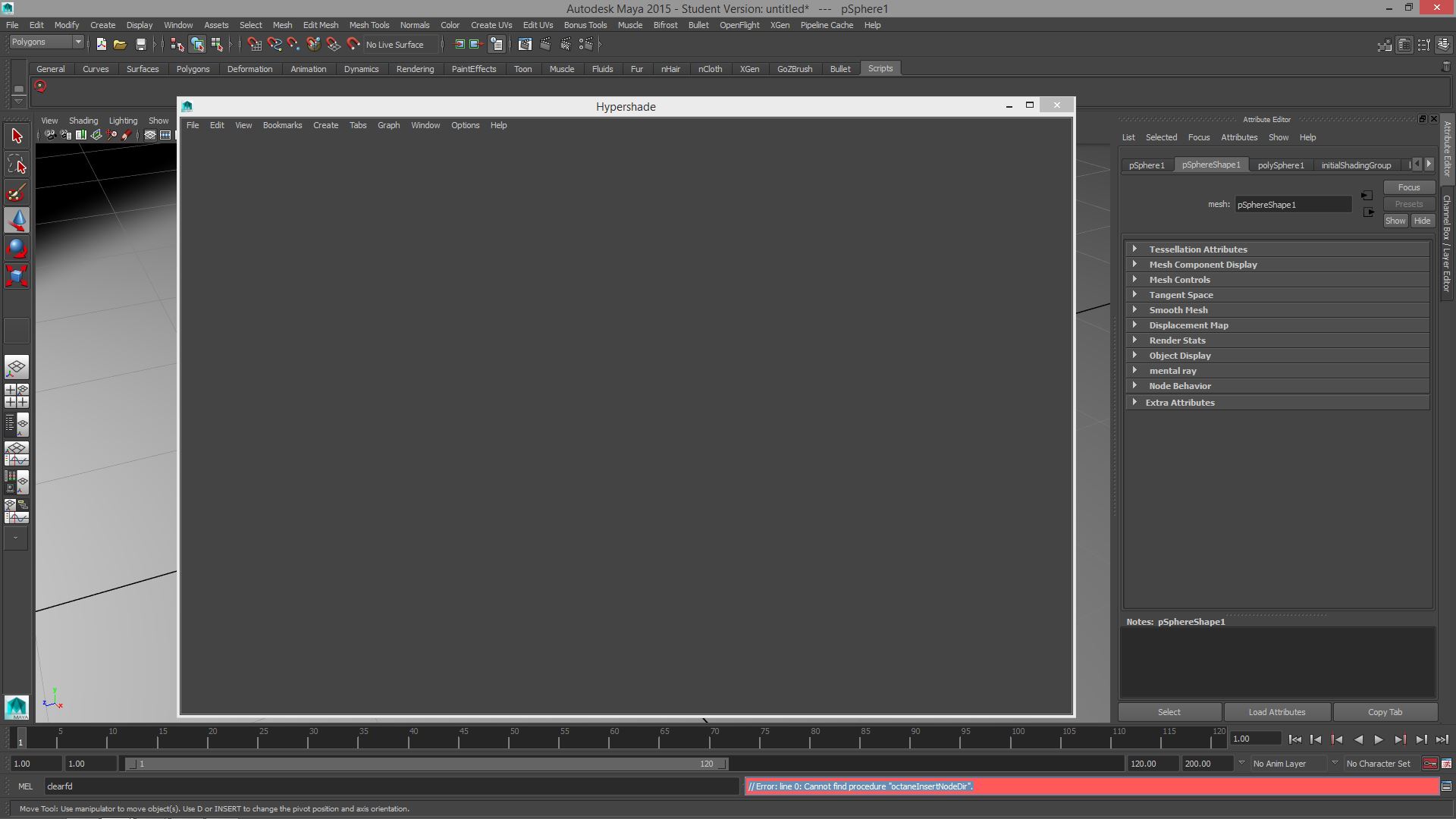Activate the Paint Selection tool
The width and height of the screenshot is (1456, 819).
[17, 193]
